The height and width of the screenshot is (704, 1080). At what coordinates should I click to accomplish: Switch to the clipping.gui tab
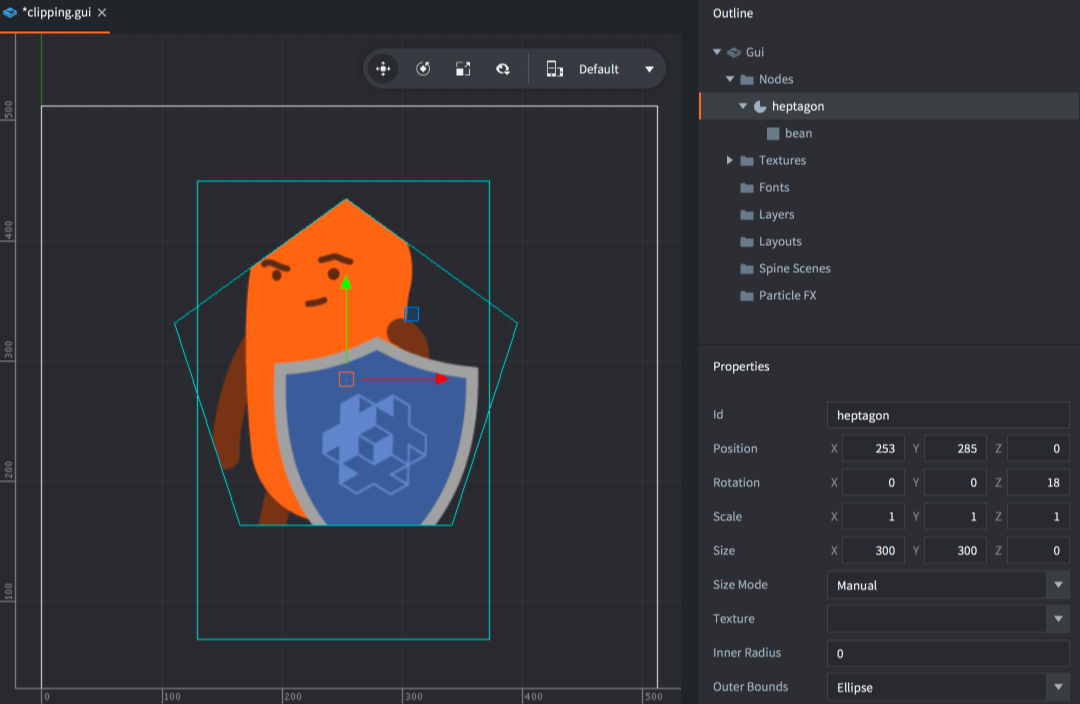(x=54, y=15)
